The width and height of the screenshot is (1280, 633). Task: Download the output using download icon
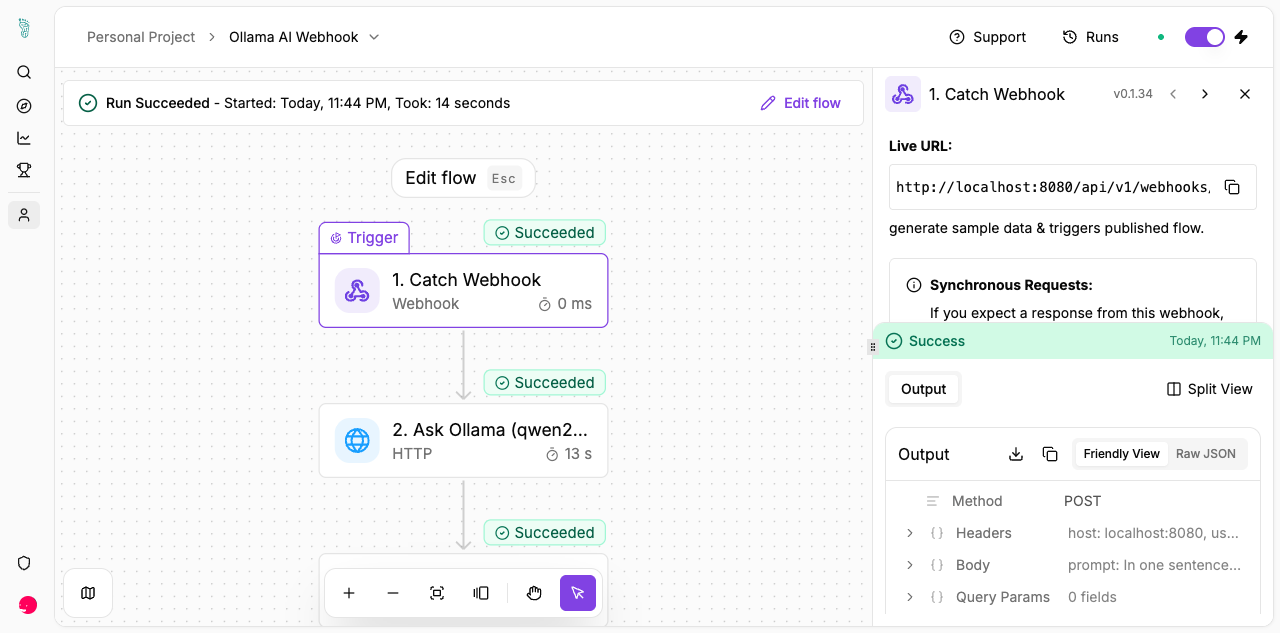click(x=1016, y=454)
